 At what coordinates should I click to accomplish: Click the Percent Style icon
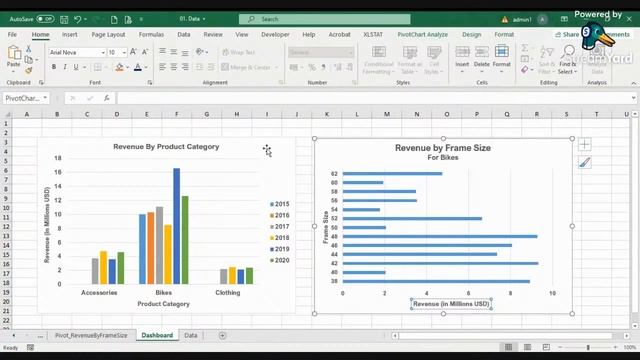pos(312,67)
